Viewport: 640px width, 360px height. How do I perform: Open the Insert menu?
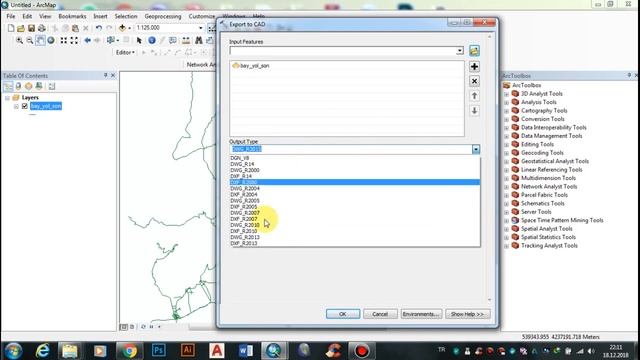[100, 16]
